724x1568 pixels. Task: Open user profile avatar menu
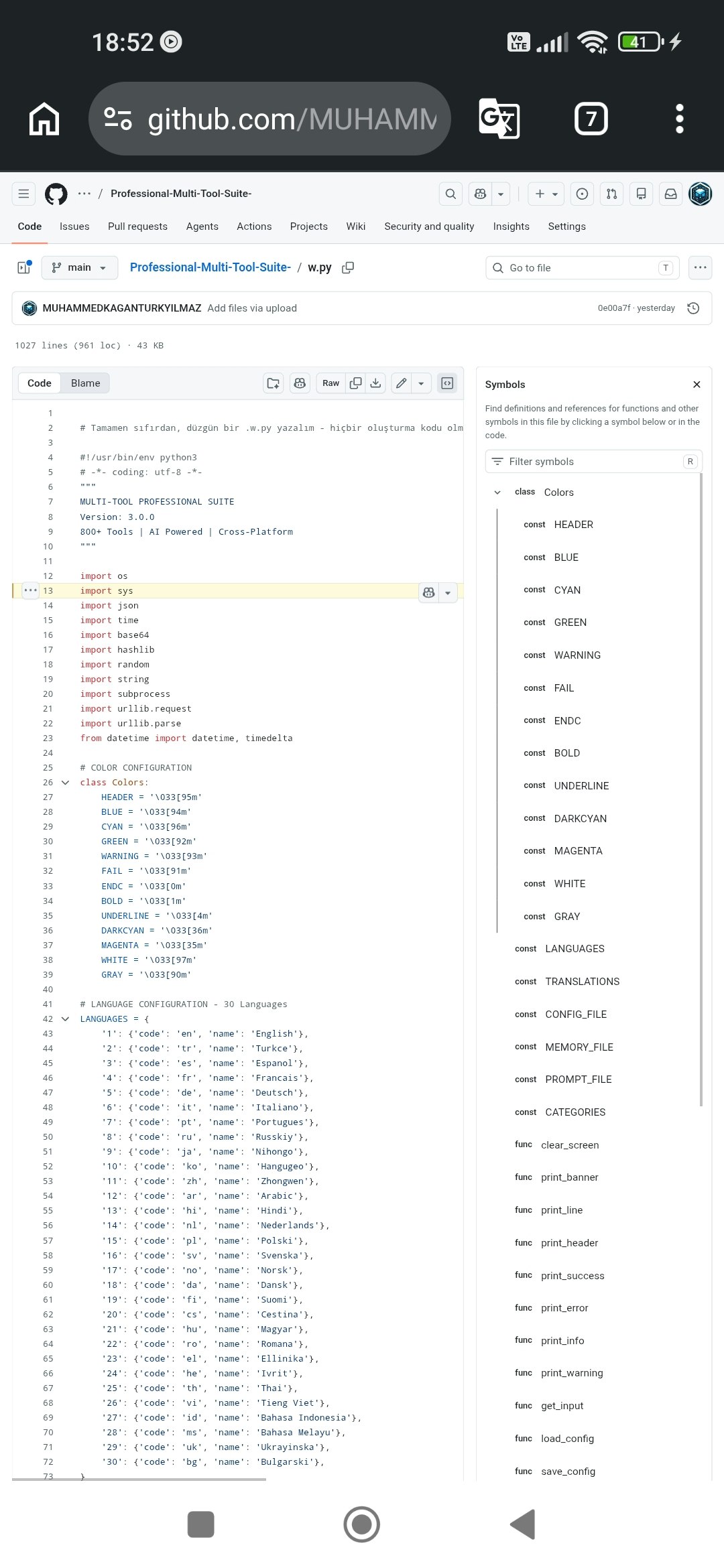click(x=701, y=194)
